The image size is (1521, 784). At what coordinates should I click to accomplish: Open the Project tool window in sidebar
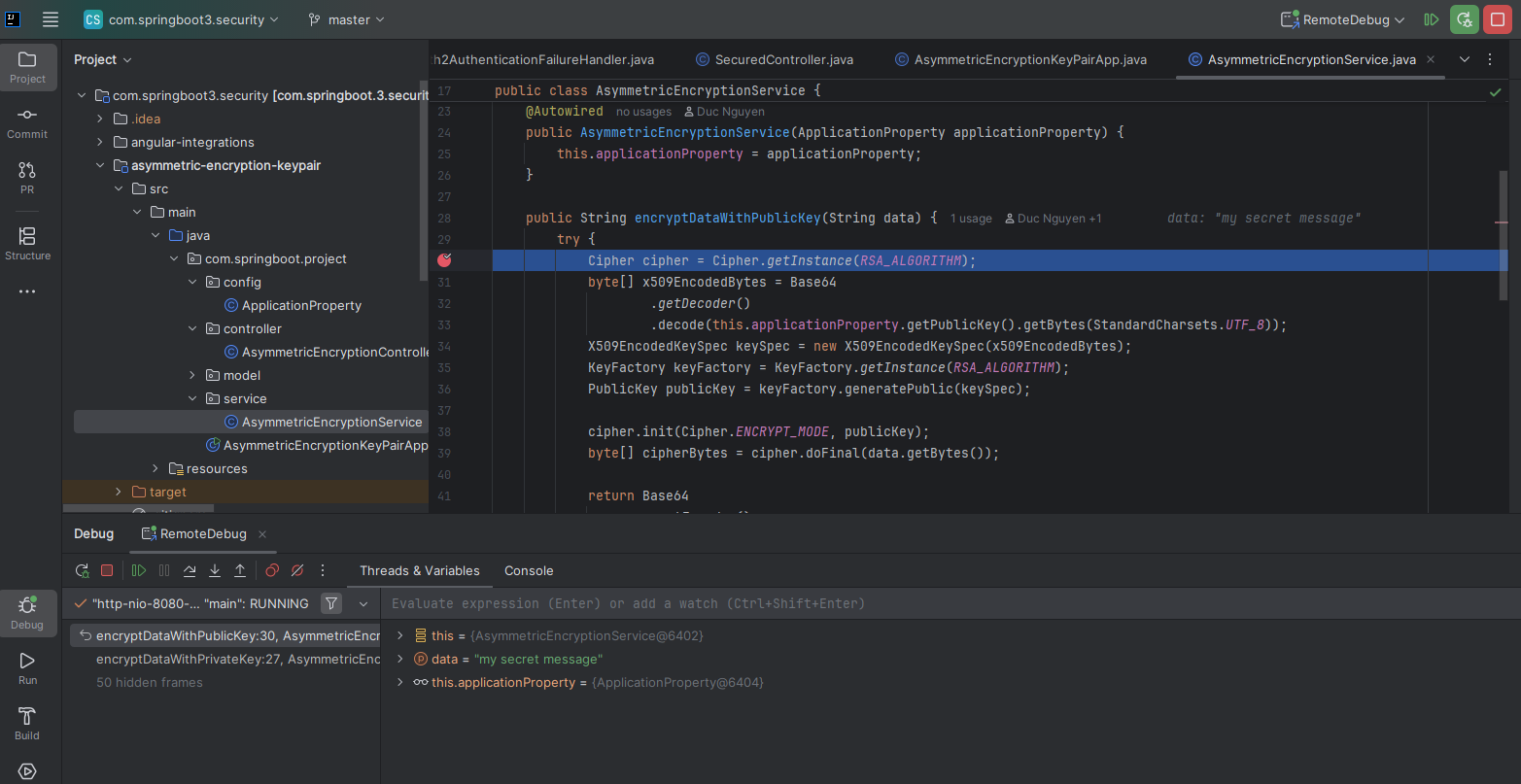click(x=27, y=67)
